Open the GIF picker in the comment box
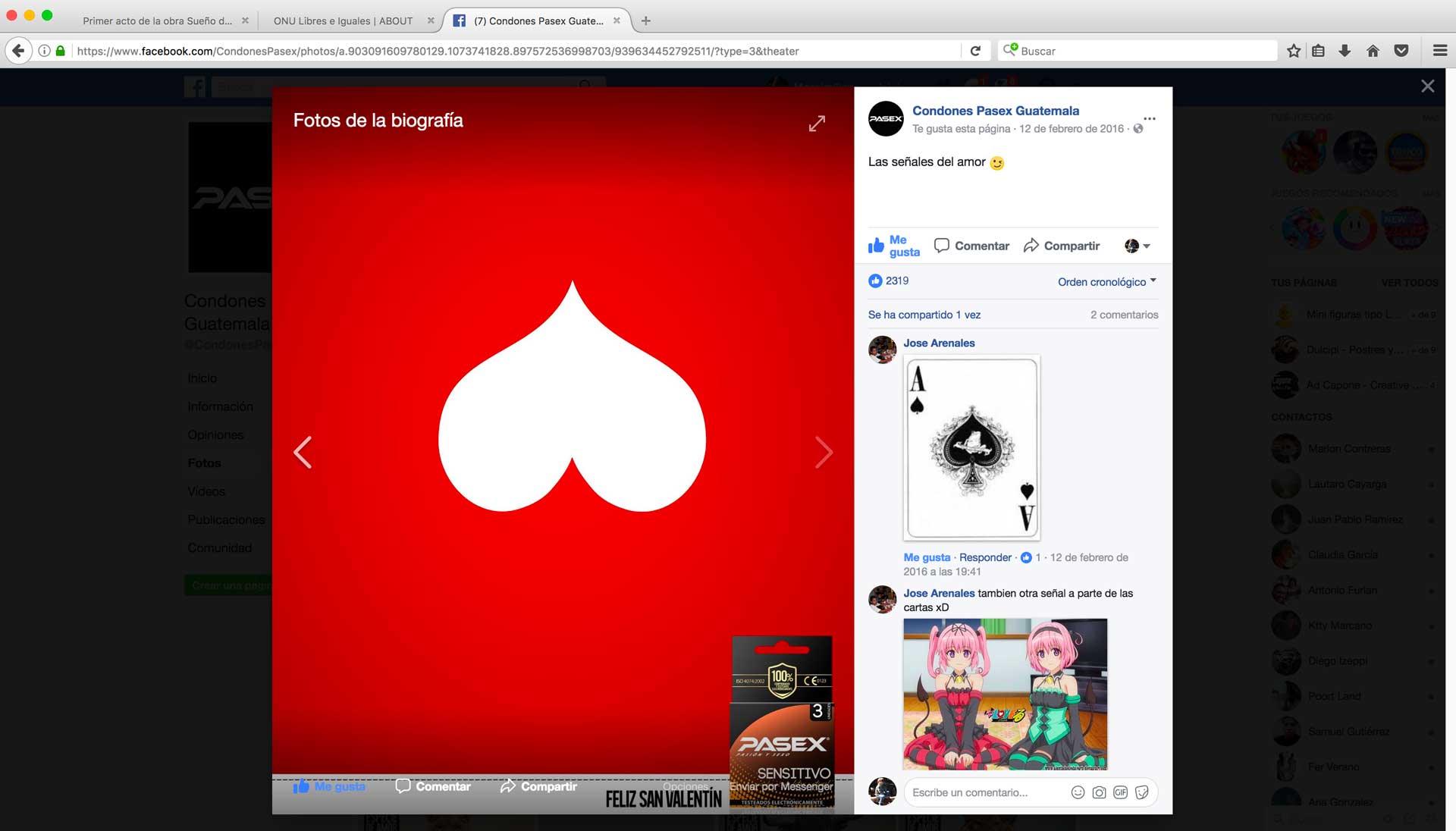The width and height of the screenshot is (1456, 831). [x=1120, y=792]
